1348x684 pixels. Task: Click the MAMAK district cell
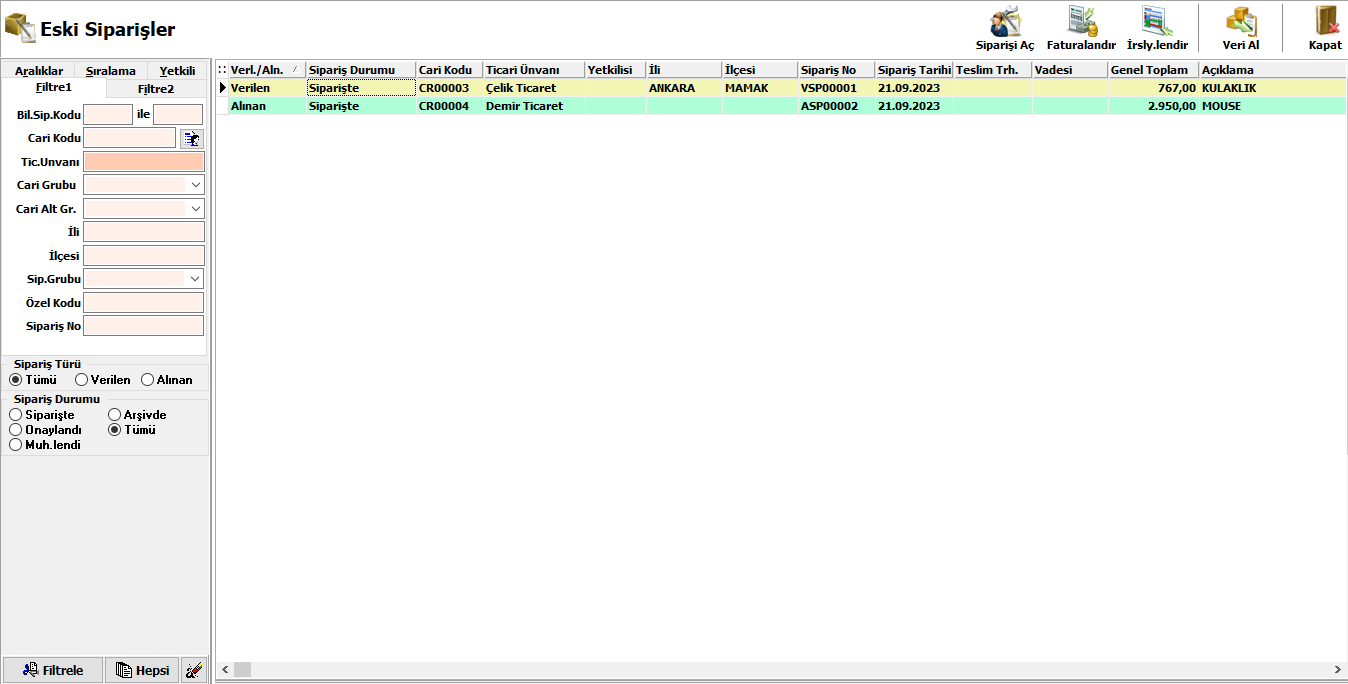tap(759, 88)
